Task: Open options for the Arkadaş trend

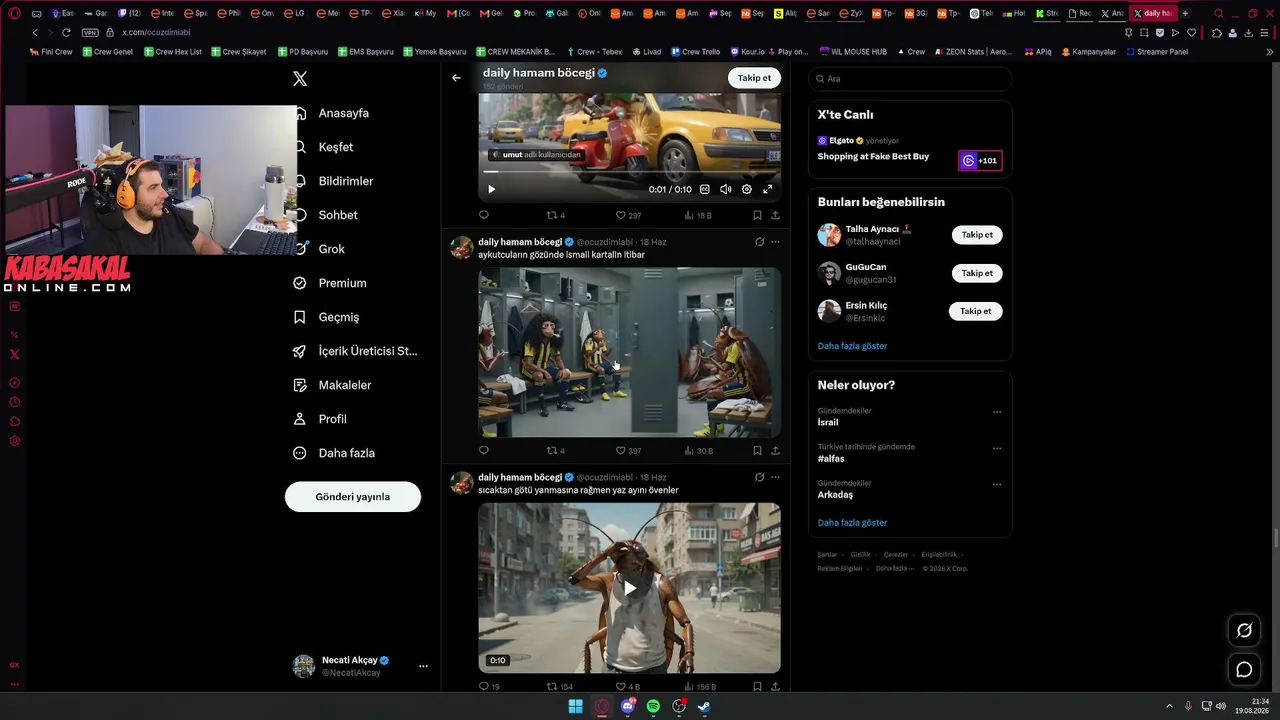Action: coord(997,484)
